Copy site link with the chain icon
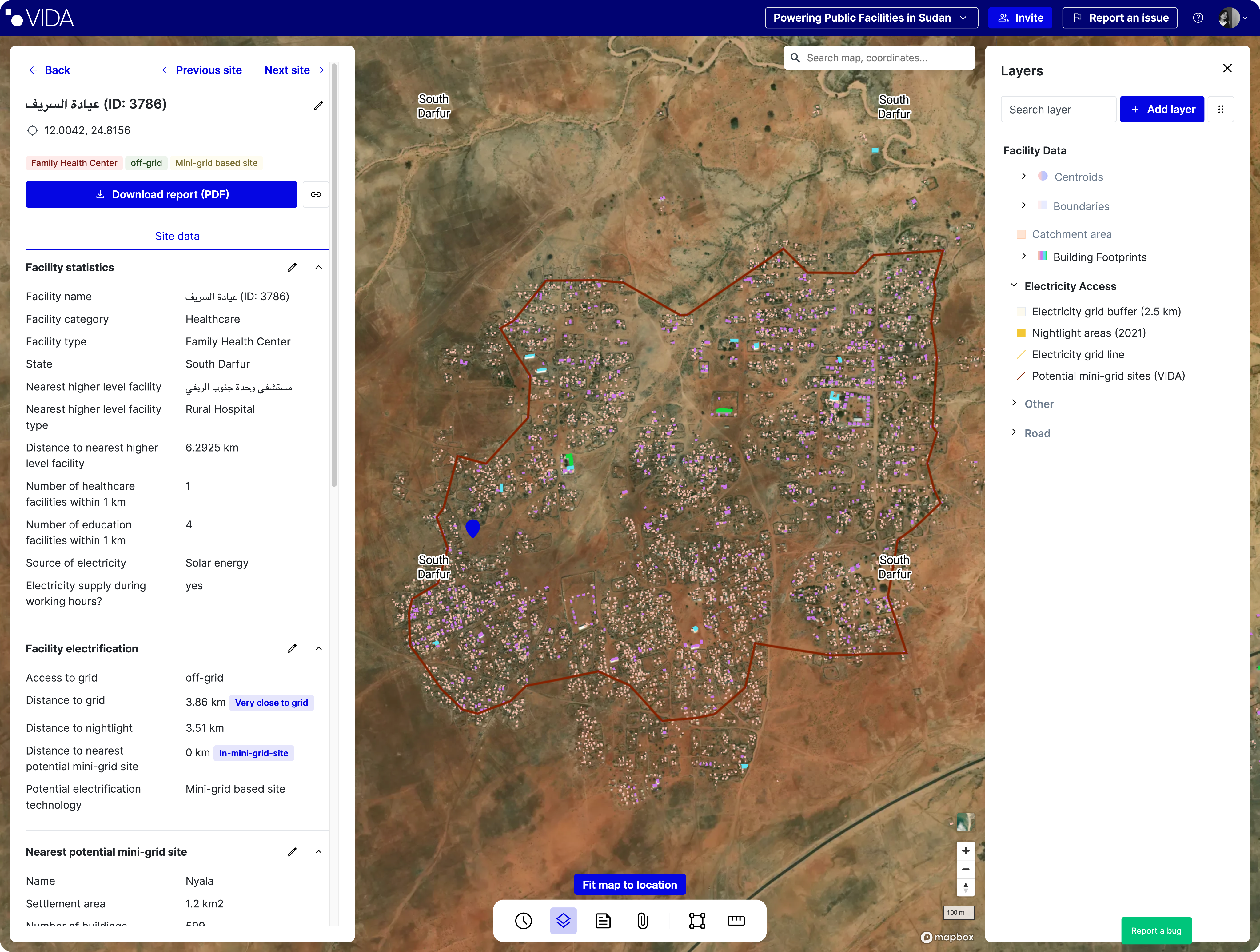1260x952 pixels. pos(316,194)
